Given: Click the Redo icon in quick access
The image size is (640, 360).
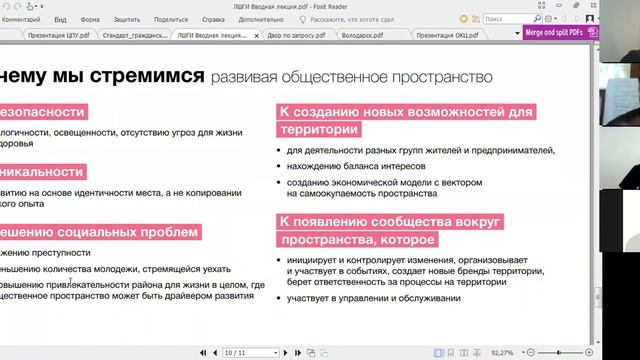Looking at the screenshot, I should [18, 6].
